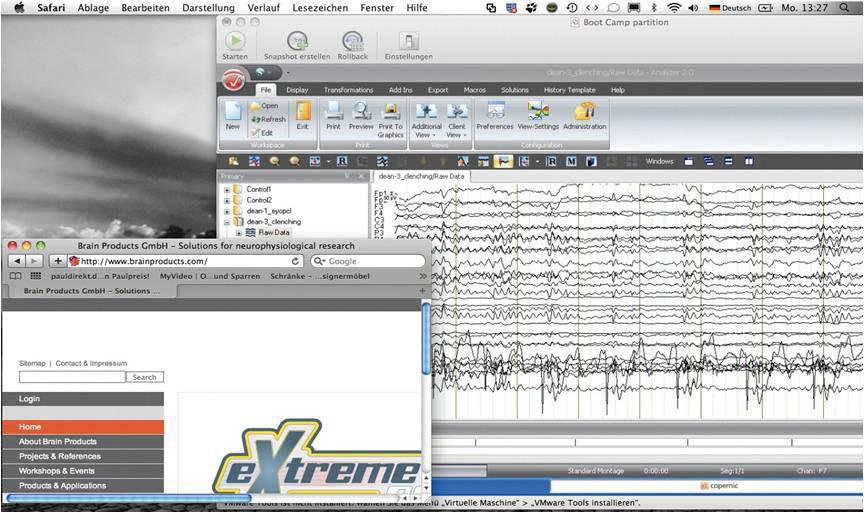Collapse the dean-3_clenching tree node

pos(226,223)
